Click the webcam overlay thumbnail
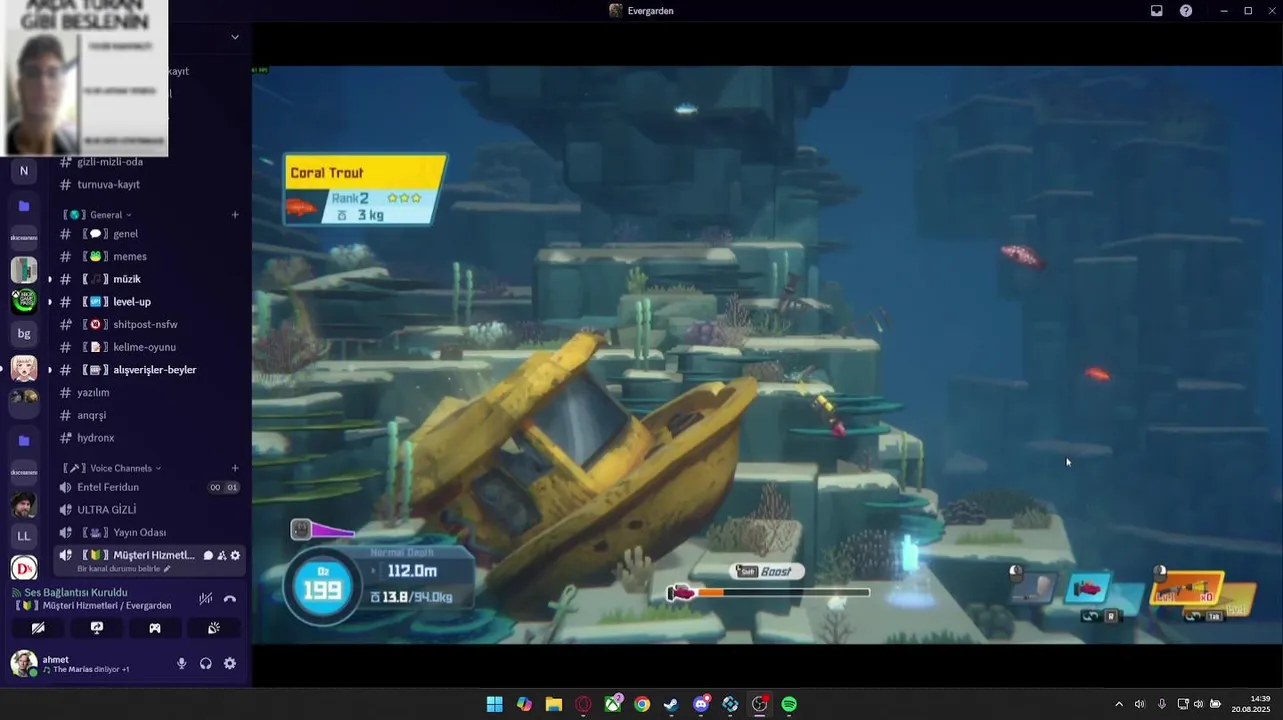 point(84,78)
